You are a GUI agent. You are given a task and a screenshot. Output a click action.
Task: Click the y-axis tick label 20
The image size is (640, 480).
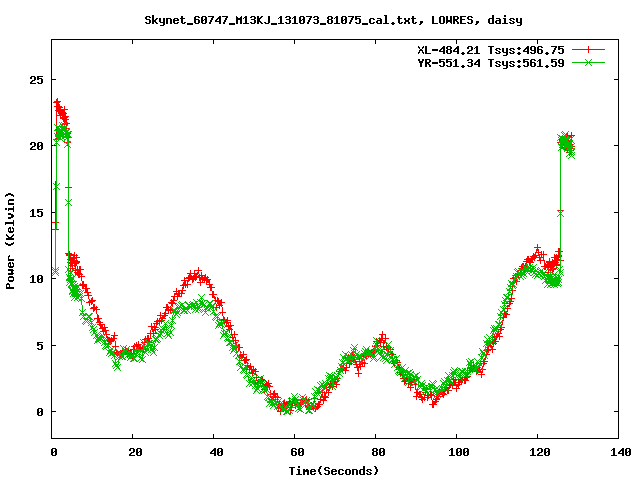36,146
